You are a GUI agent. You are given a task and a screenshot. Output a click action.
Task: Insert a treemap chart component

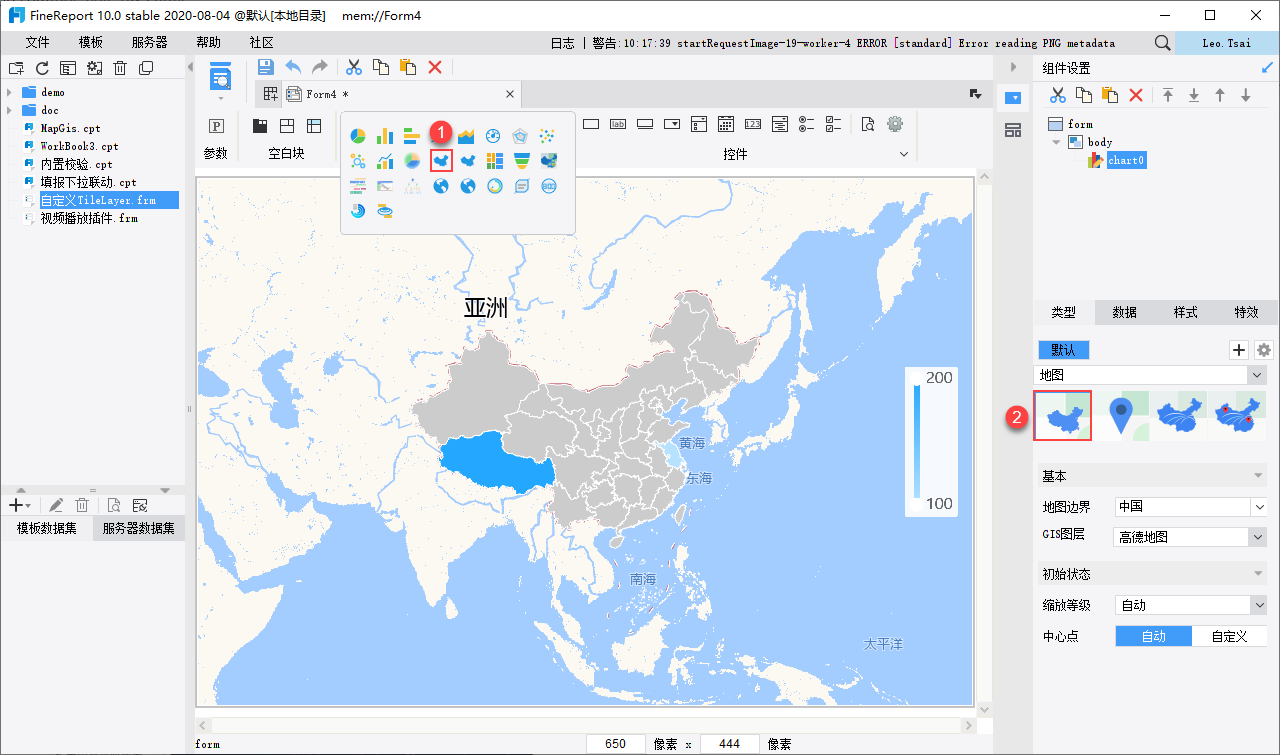pos(494,161)
